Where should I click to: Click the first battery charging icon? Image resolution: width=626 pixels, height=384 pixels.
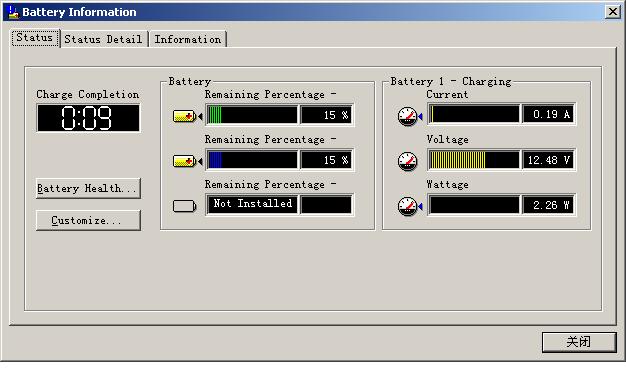click(x=185, y=116)
